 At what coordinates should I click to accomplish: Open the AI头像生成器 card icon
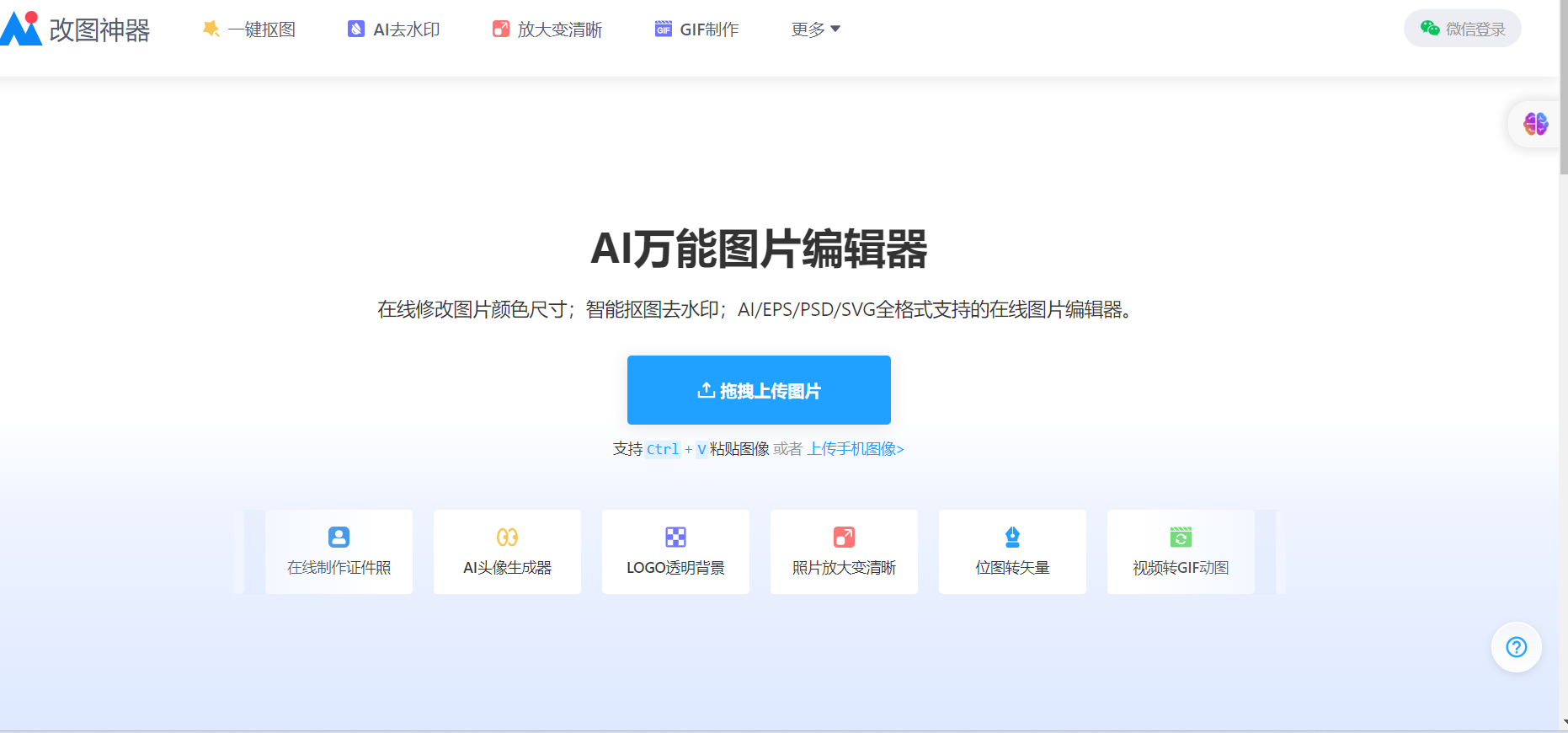[507, 537]
